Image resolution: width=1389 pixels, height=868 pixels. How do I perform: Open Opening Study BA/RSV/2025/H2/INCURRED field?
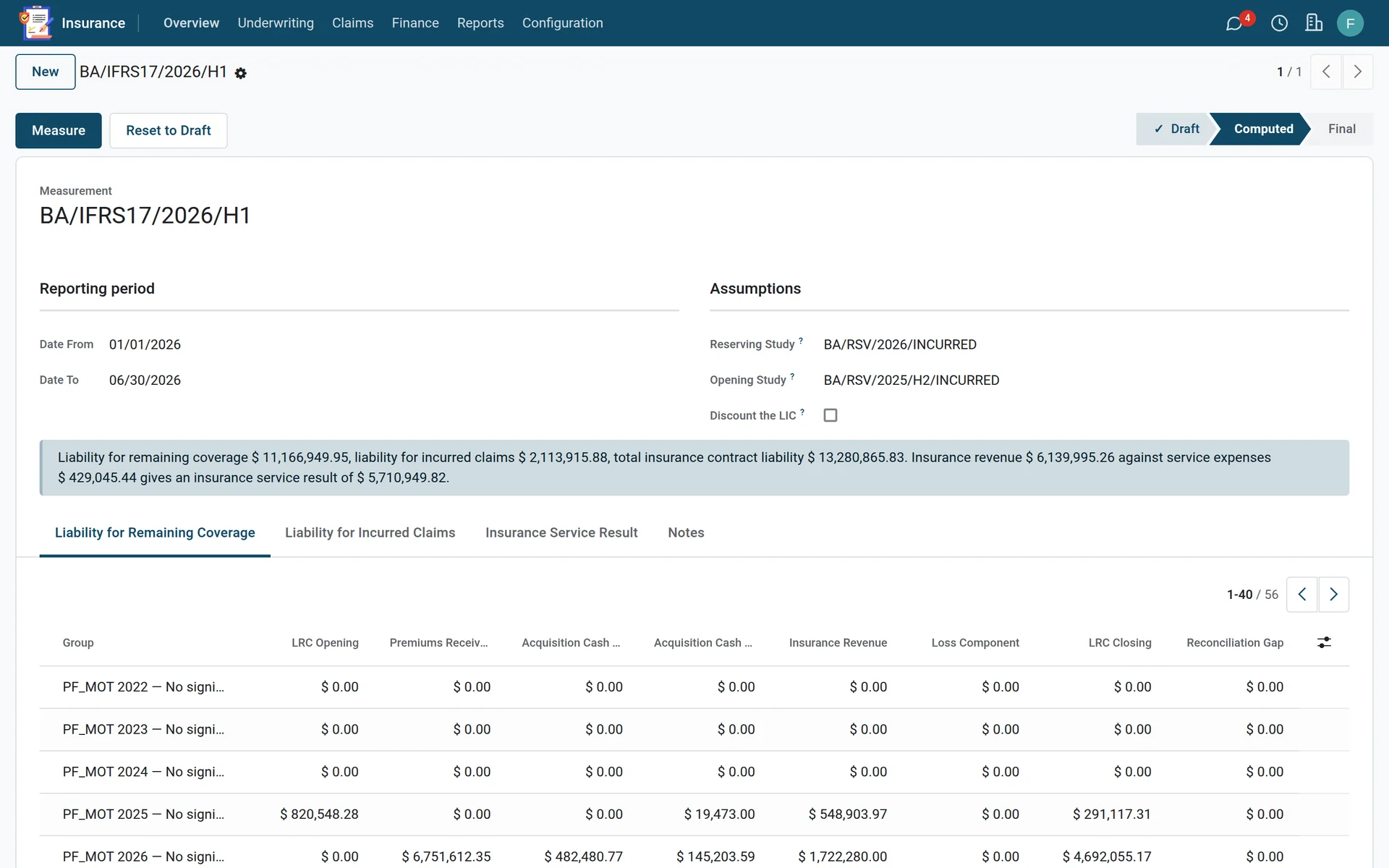[x=912, y=380]
